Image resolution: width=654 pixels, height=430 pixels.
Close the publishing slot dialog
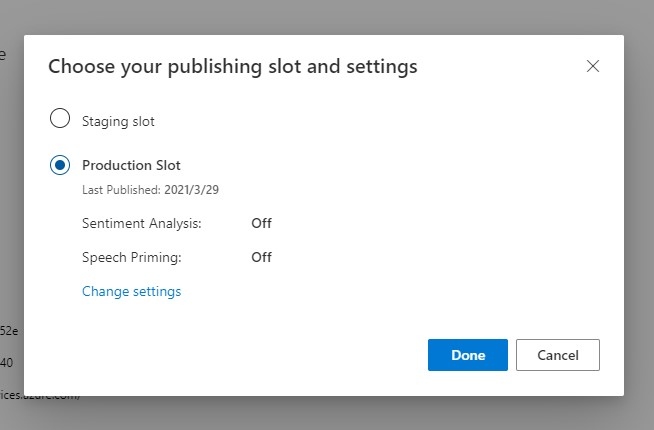tap(593, 66)
